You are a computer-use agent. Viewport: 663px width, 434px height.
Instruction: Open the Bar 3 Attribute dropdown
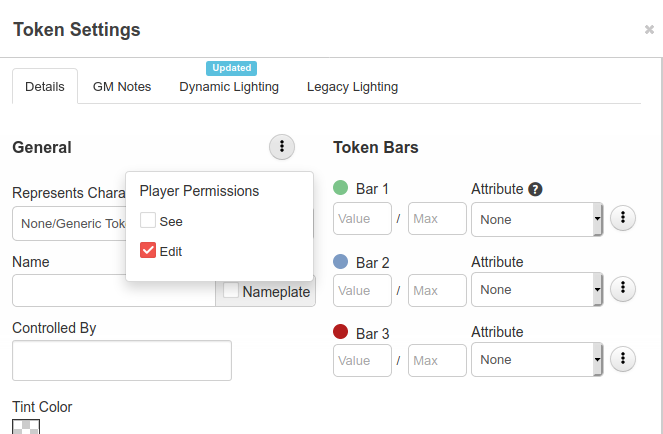click(x=537, y=360)
